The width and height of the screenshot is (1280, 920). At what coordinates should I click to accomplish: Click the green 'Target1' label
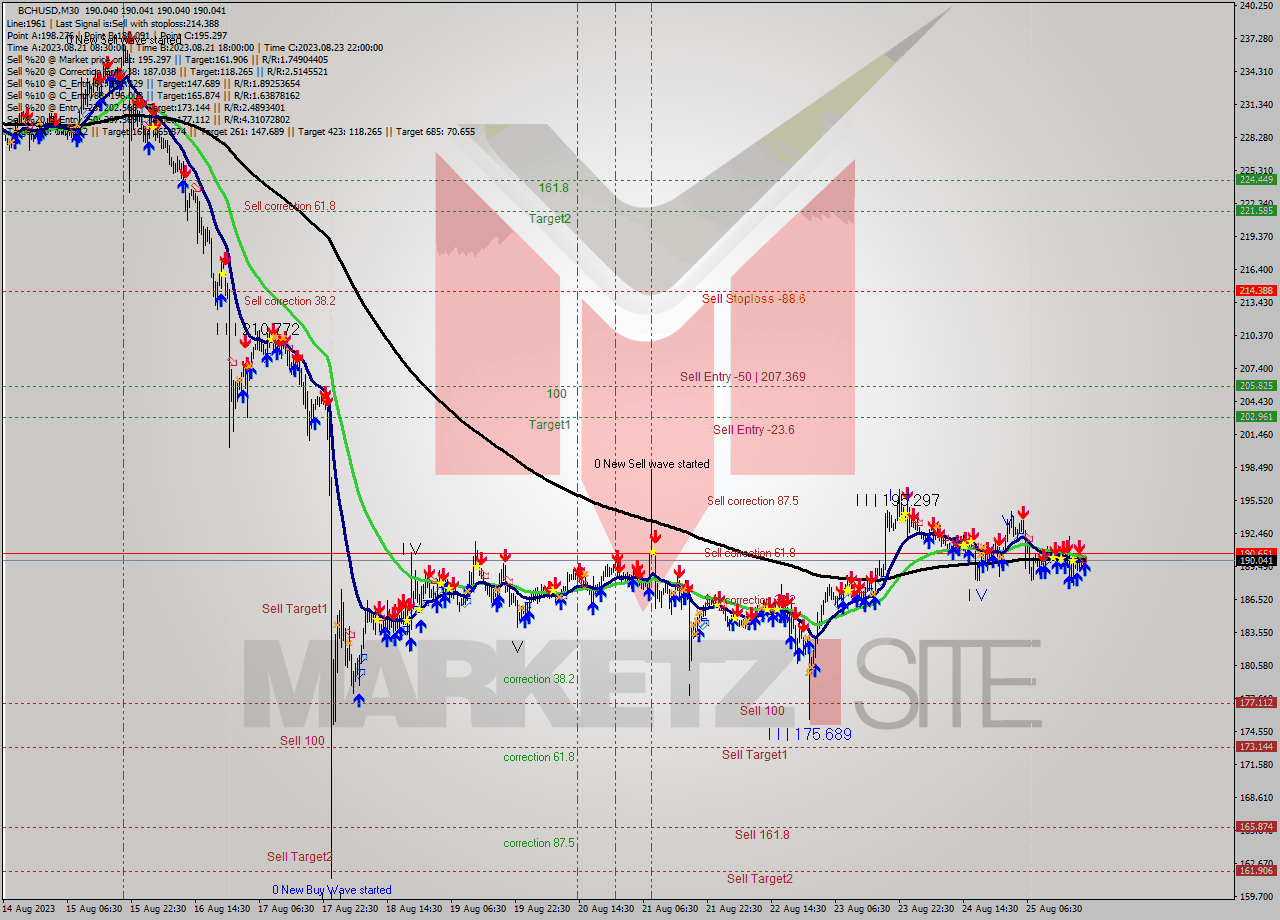(550, 425)
